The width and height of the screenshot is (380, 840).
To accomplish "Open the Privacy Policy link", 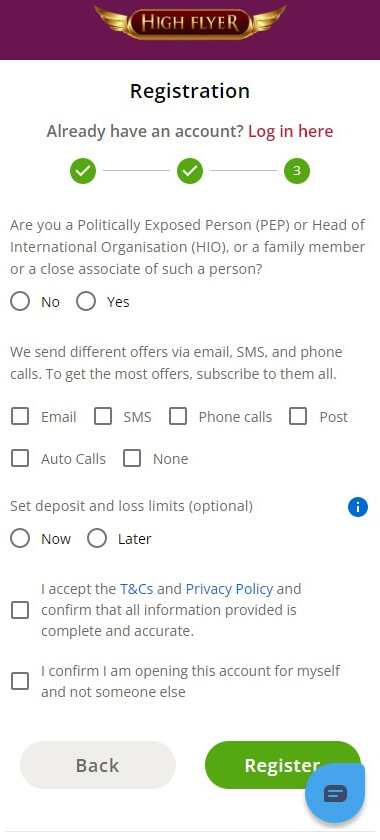I will pyautogui.click(x=229, y=589).
